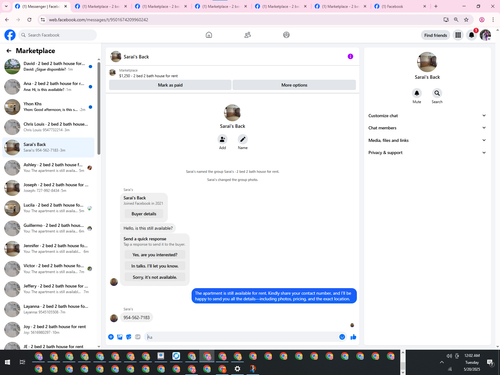Open the emoji picker in message box

[342, 337]
